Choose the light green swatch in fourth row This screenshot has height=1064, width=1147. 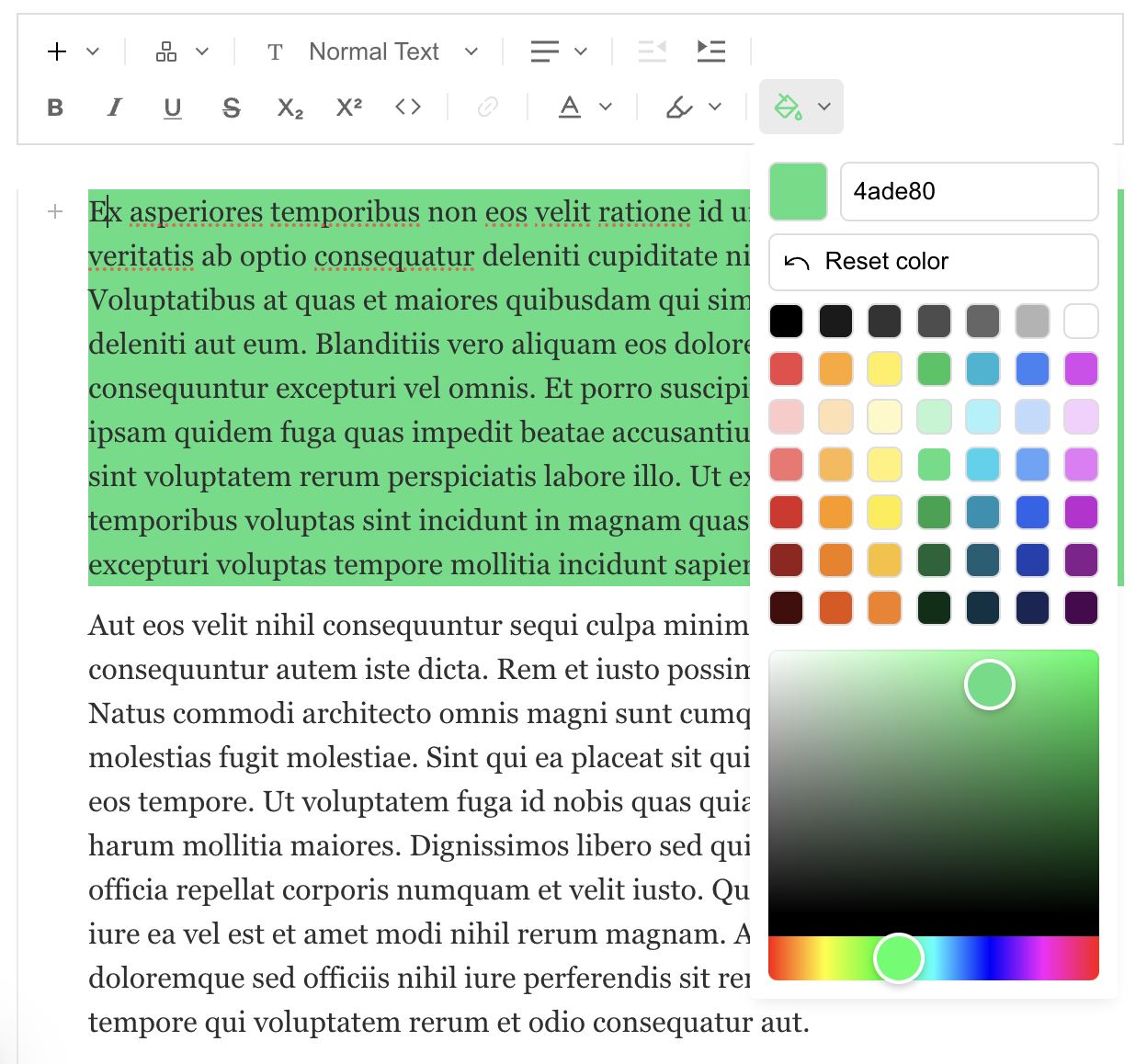pyautogui.click(x=934, y=464)
